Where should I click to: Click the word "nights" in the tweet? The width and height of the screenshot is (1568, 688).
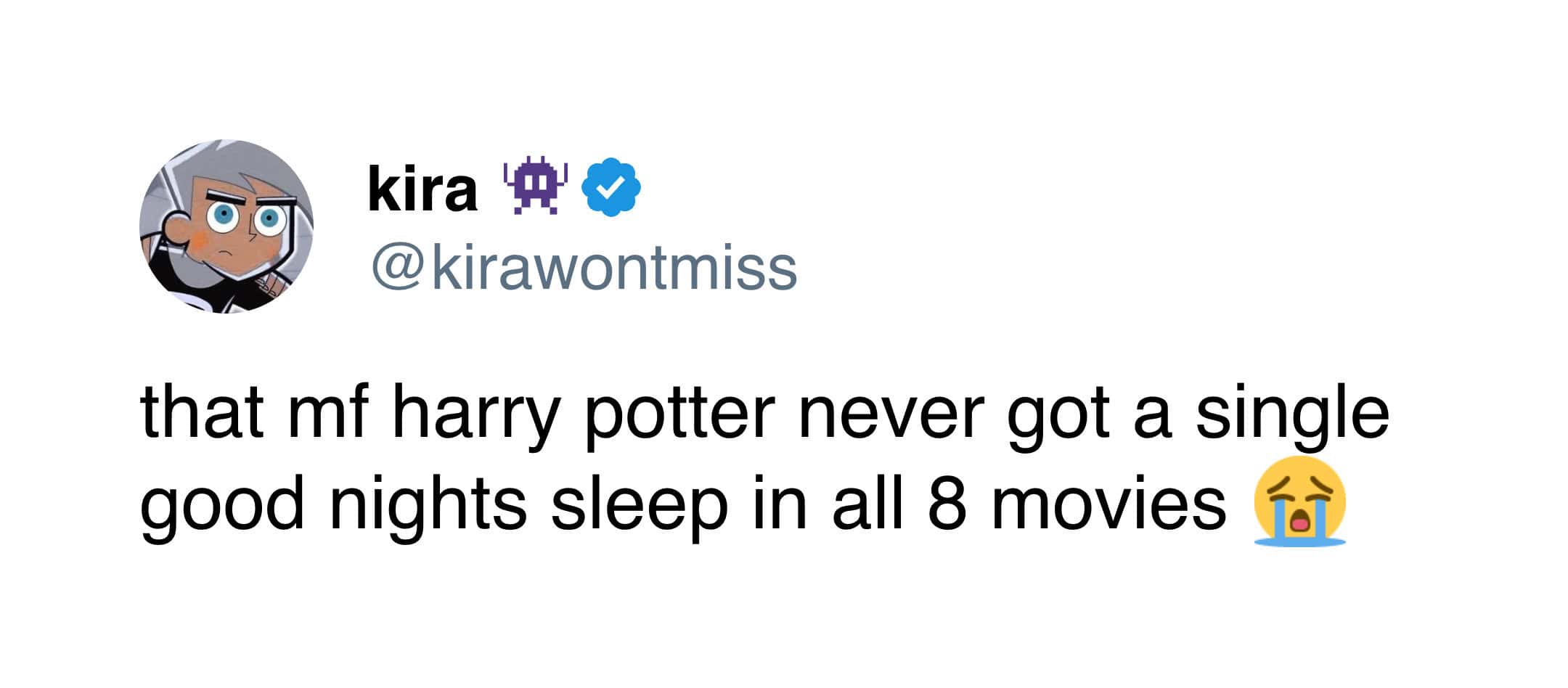tap(428, 505)
